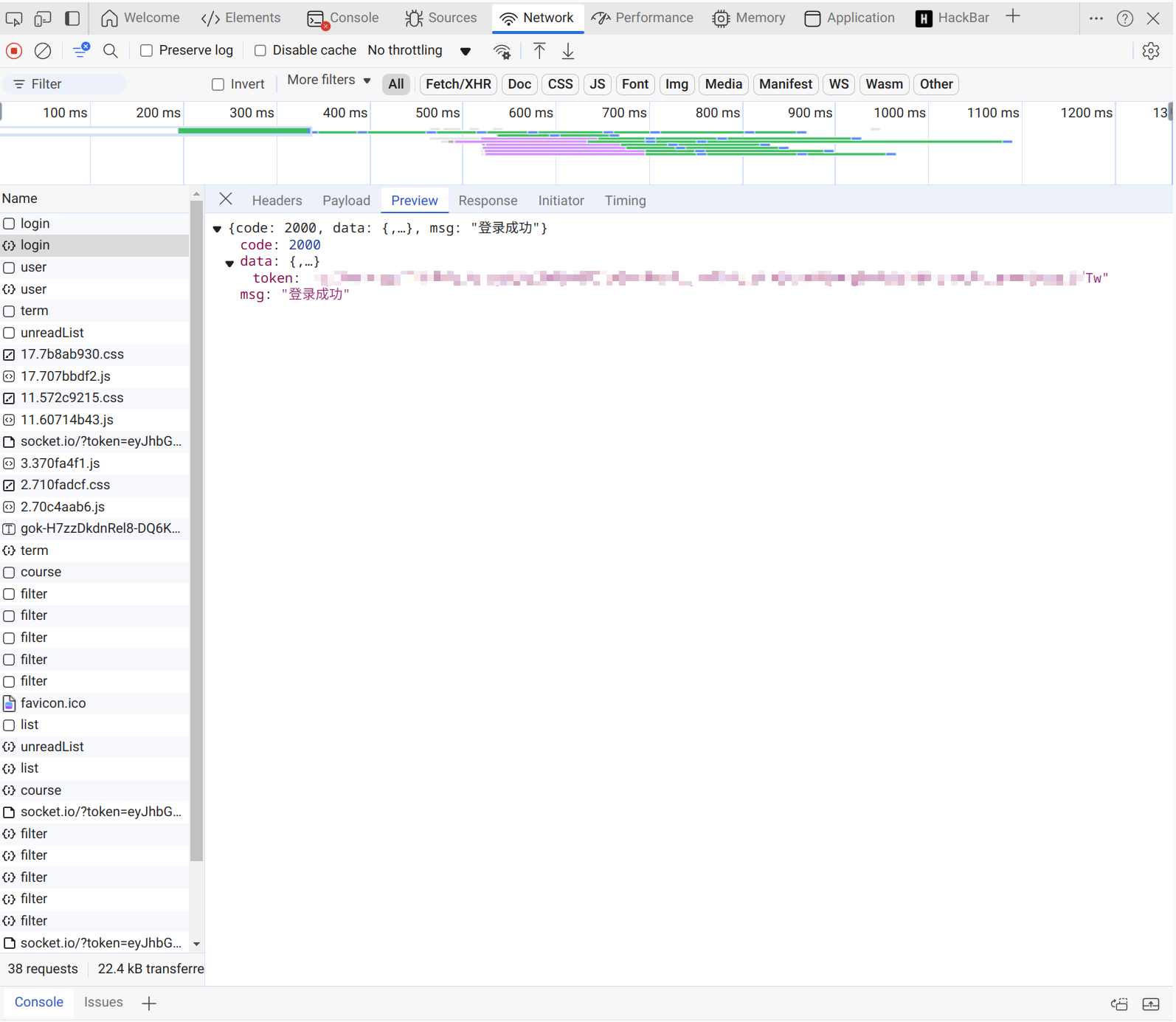Filter requests by Media type
The height and width of the screenshot is (1022, 1176).
tap(724, 84)
